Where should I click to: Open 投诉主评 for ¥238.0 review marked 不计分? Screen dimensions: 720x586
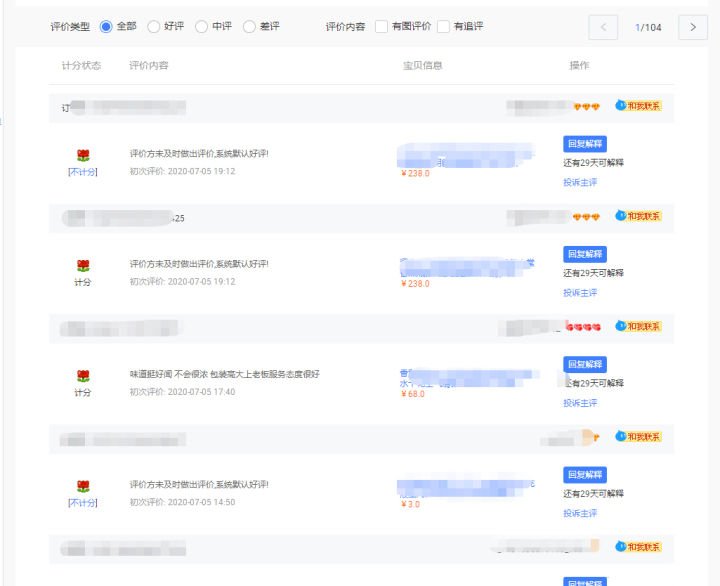click(580, 182)
